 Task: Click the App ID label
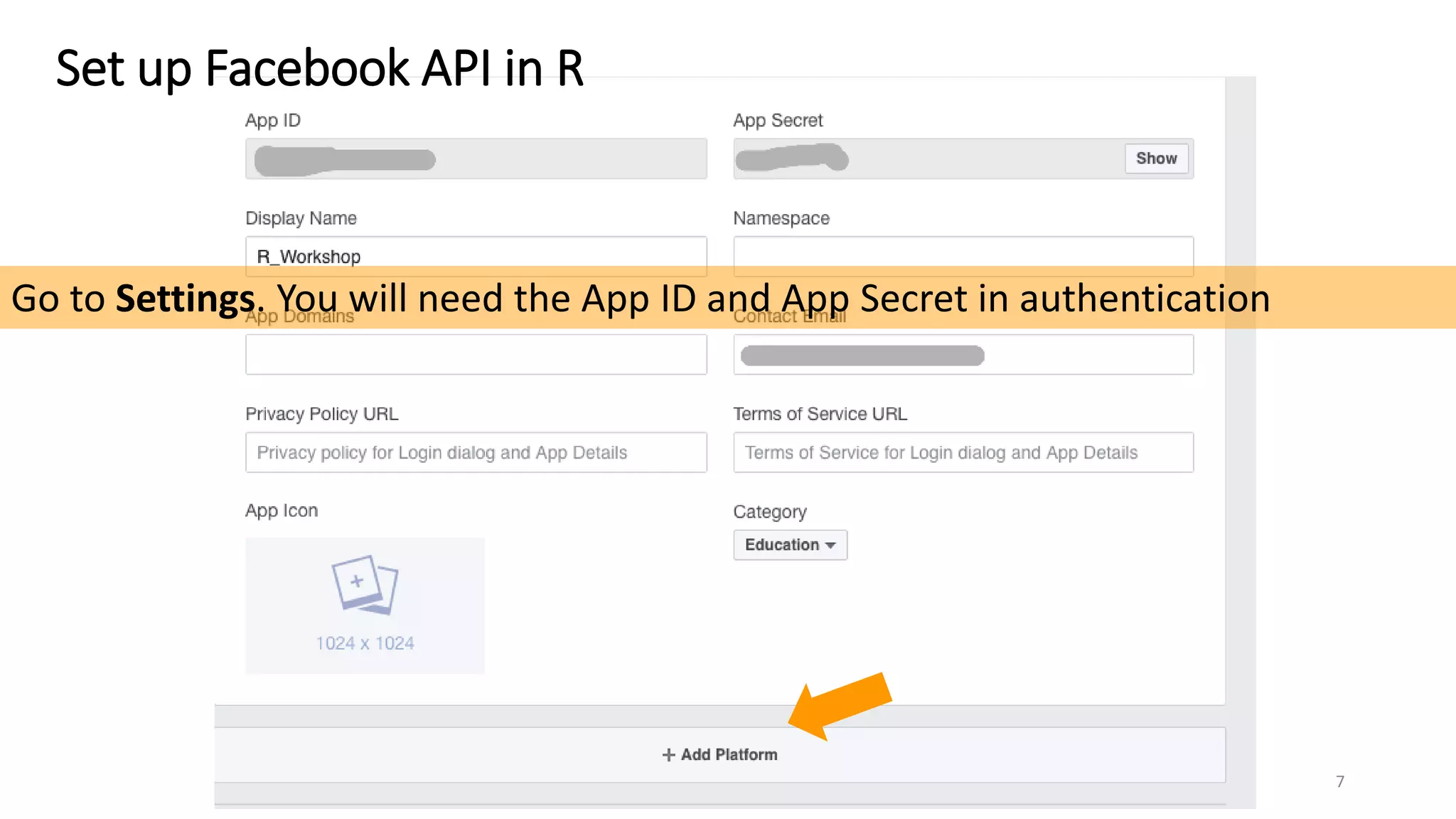click(x=273, y=120)
